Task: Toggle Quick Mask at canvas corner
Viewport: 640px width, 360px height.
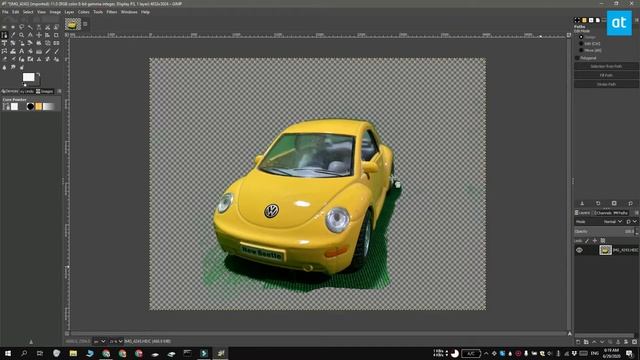Action: click(67, 333)
